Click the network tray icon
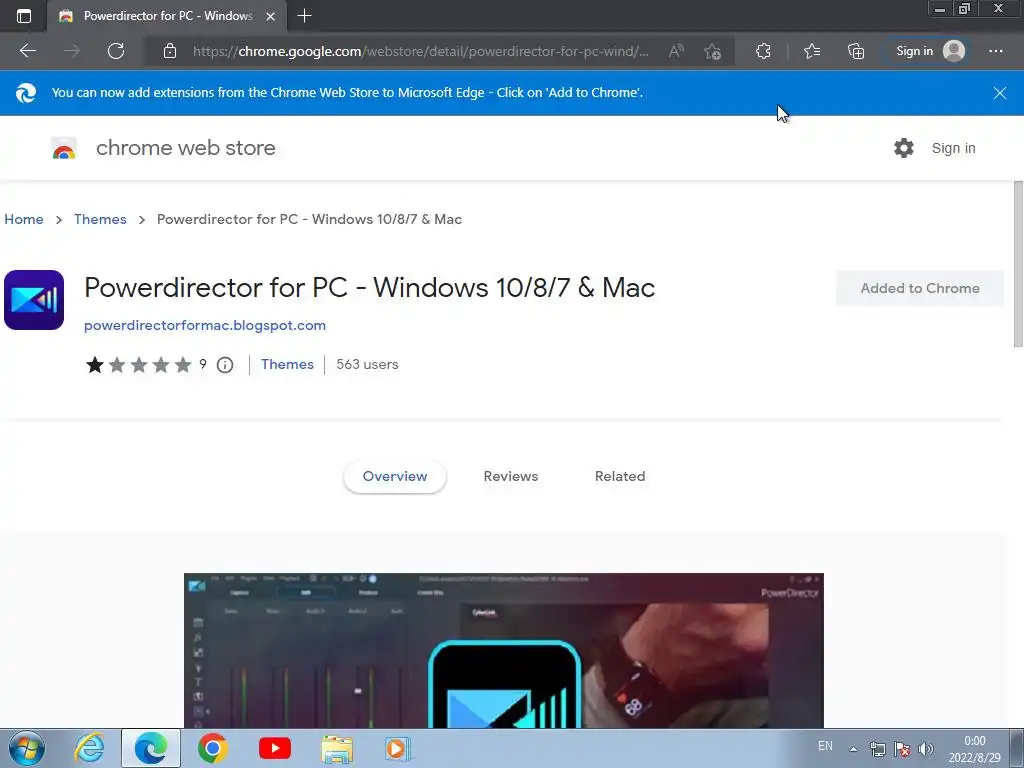The width and height of the screenshot is (1024, 768). click(x=878, y=749)
